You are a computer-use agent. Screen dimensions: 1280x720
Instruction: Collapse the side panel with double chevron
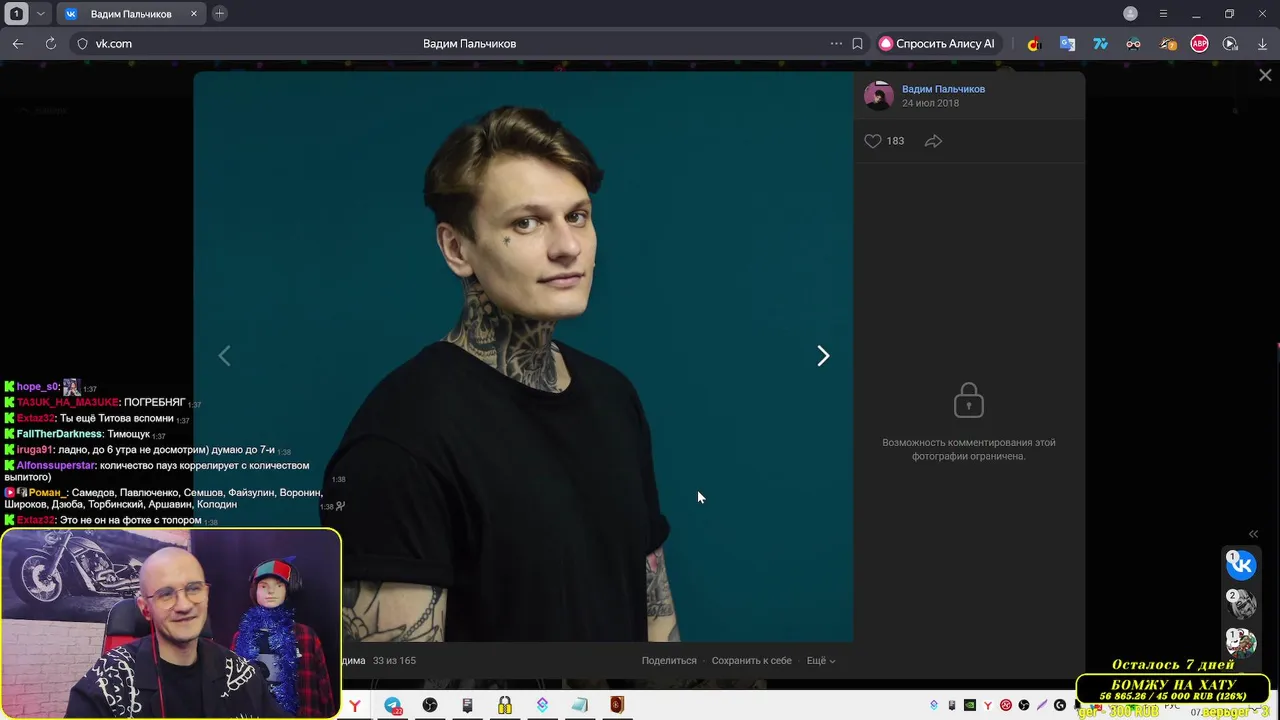tap(1253, 534)
